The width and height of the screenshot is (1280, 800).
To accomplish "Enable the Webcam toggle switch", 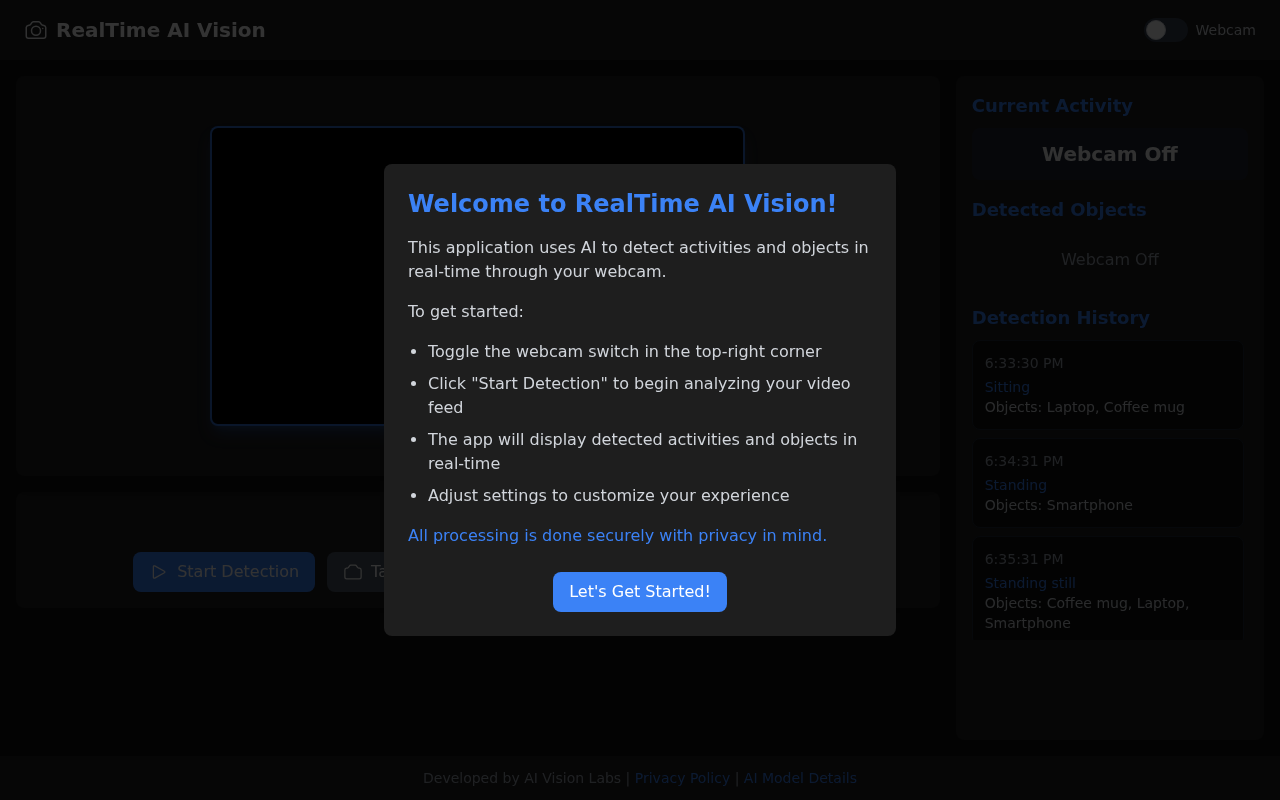I will [x=1166, y=30].
